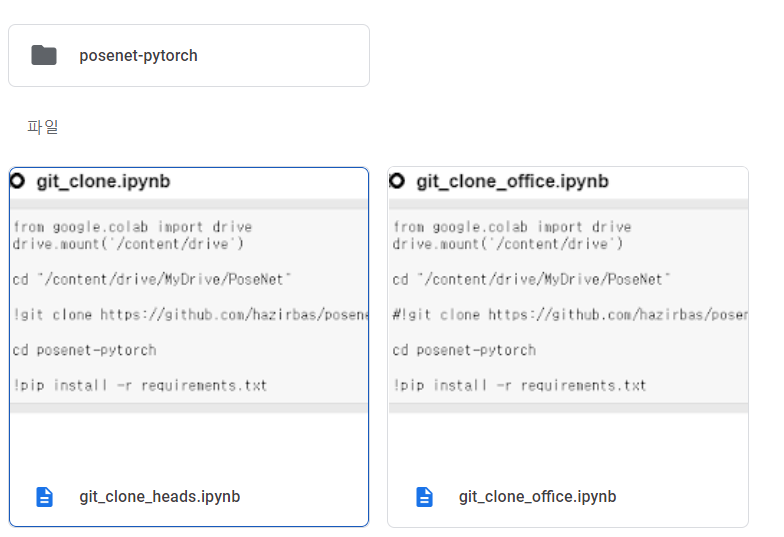
Task: Click 'cd posenet-pytorch' line in office preview
Action: click(464, 350)
